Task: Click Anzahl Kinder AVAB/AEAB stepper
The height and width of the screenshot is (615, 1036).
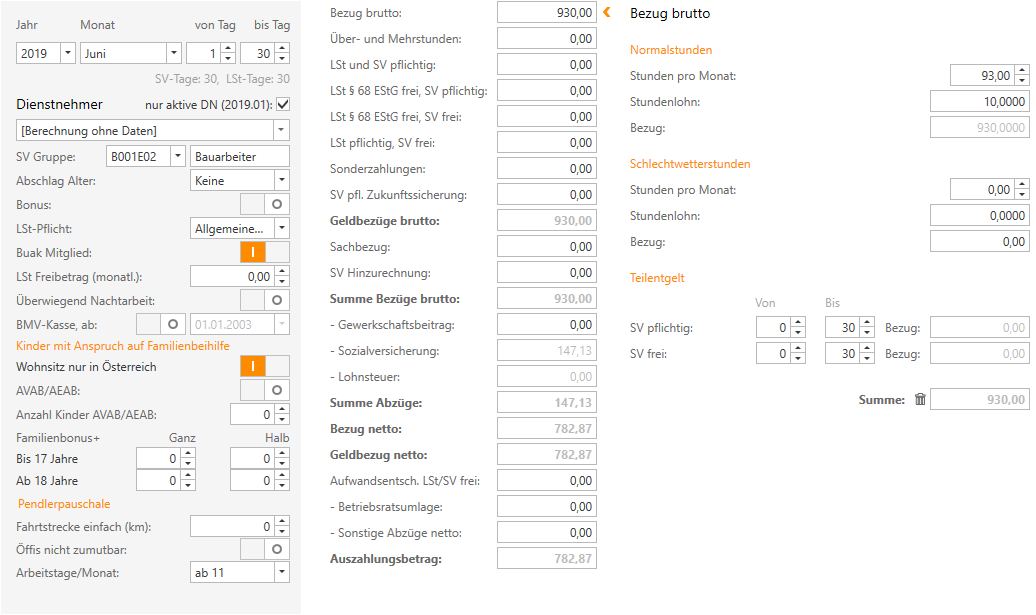Action: pyautogui.click(x=282, y=414)
